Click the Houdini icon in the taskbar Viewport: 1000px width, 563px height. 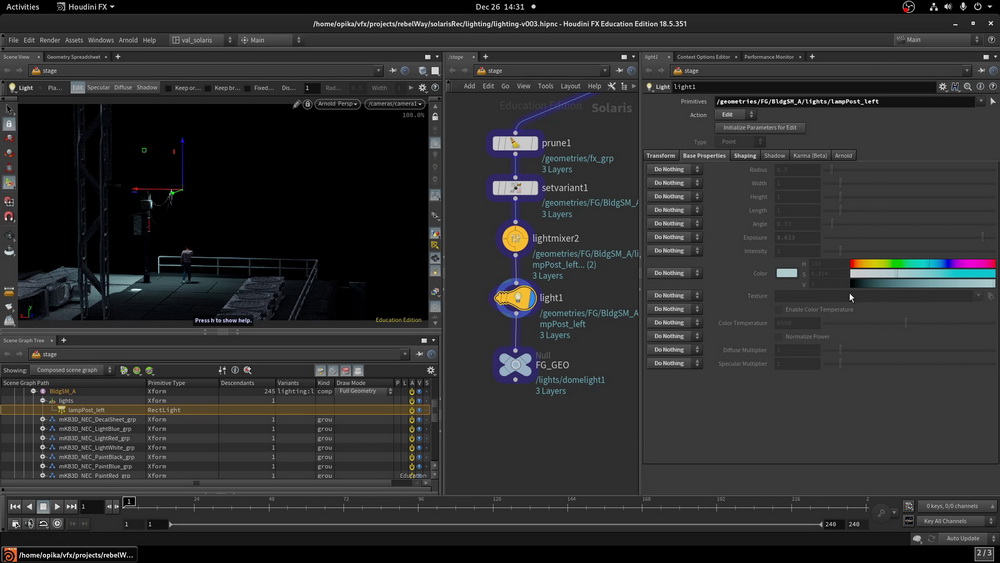tap(9, 555)
